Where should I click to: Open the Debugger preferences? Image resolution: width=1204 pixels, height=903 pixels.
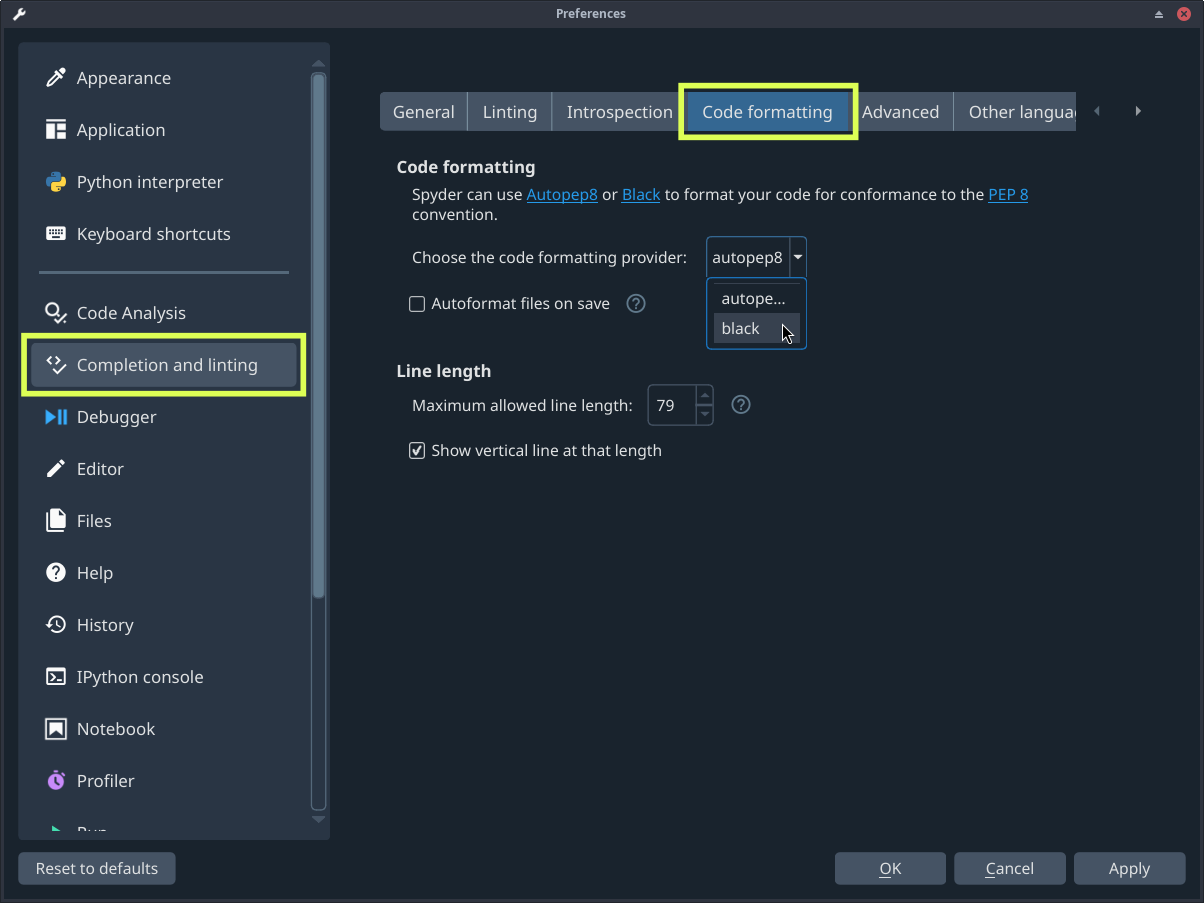[x=117, y=417]
